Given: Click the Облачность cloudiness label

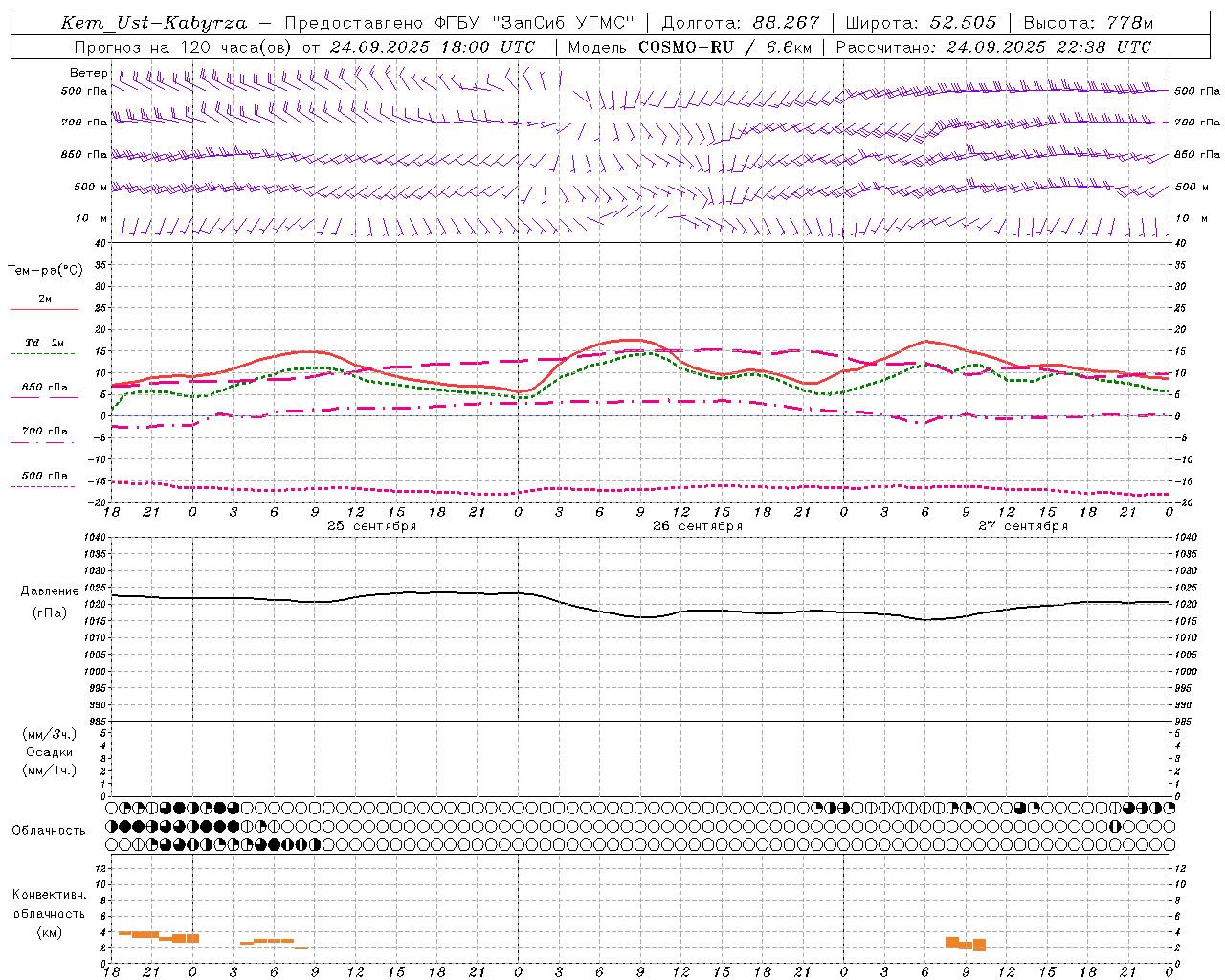Looking at the screenshot, I should (49, 831).
